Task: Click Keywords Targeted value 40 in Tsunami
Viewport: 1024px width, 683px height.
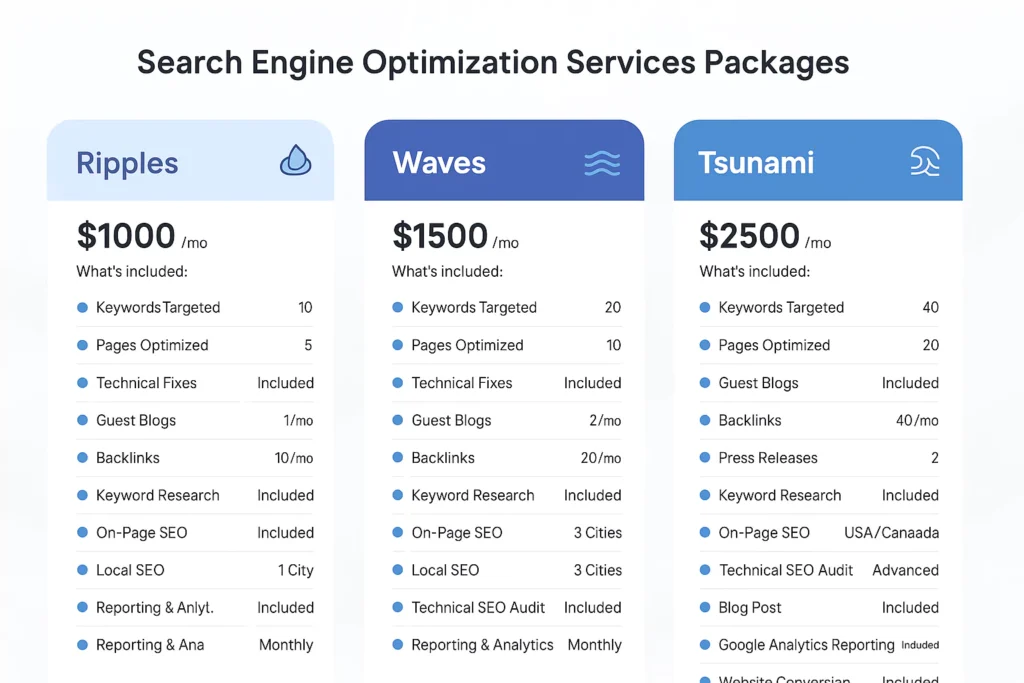Action: click(x=931, y=308)
